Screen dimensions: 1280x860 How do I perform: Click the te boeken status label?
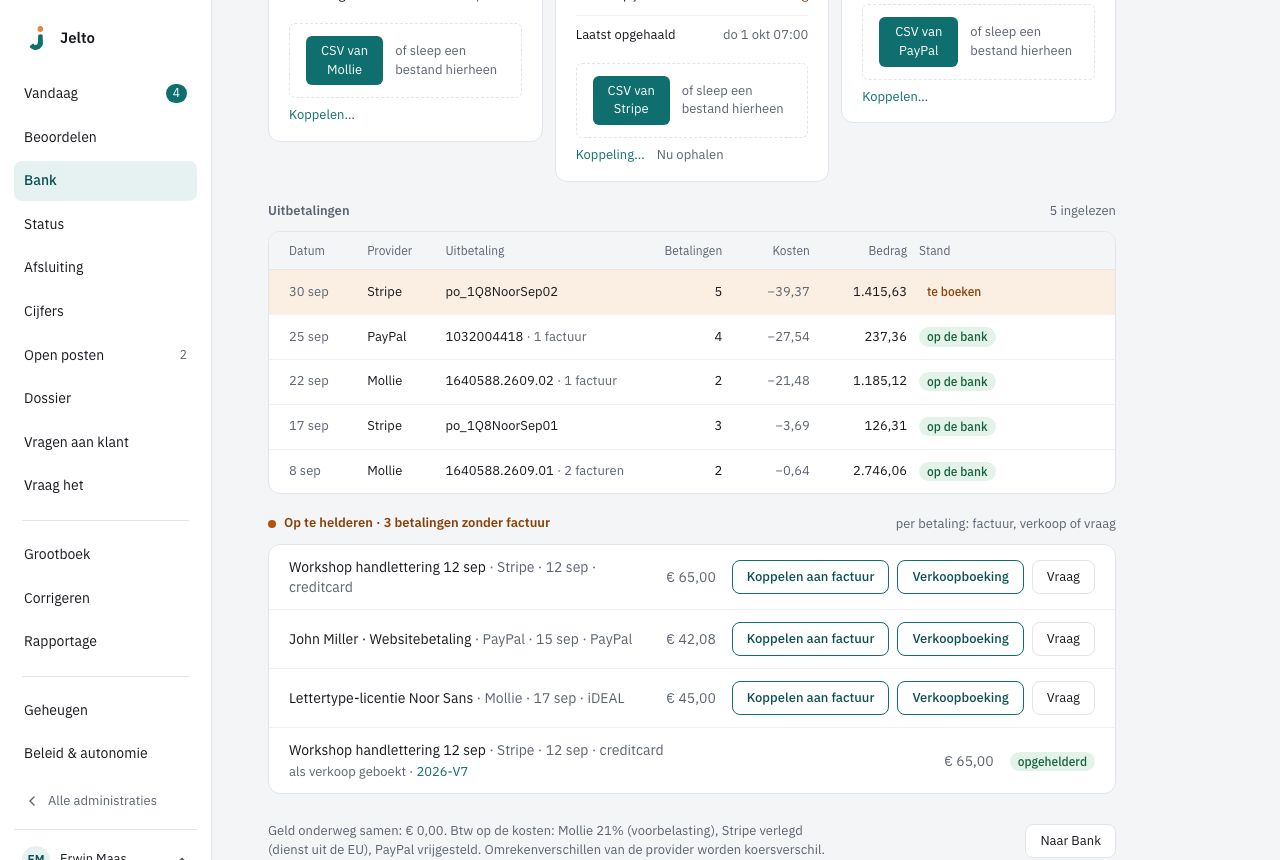[x=954, y=292]
